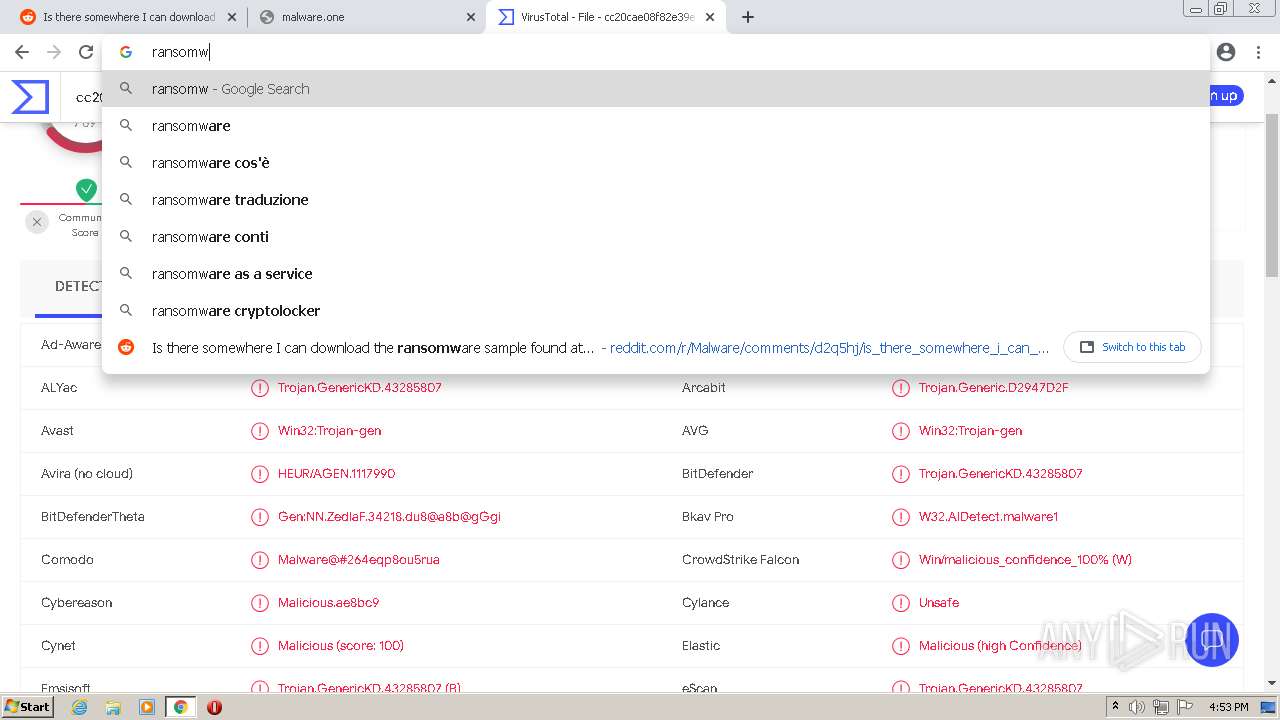This screenshot has width=1280, height=720.
Task: Click Arcabit's Trojan.Generic.D2947D2F result
Action: (994, 388)
